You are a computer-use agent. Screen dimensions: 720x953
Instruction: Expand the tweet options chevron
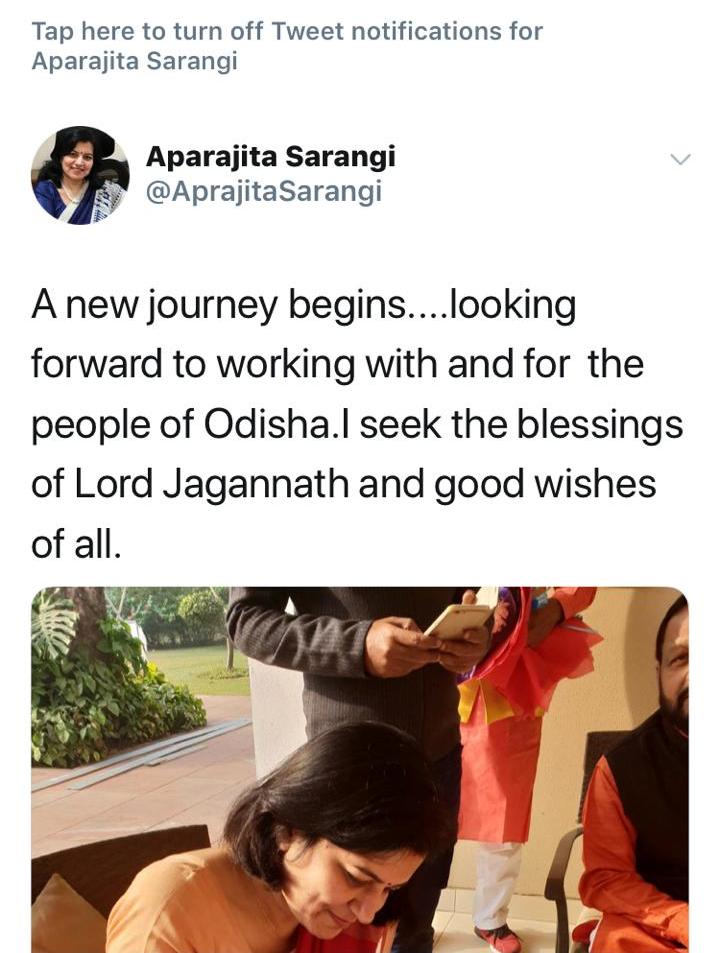tap(681, 160)
